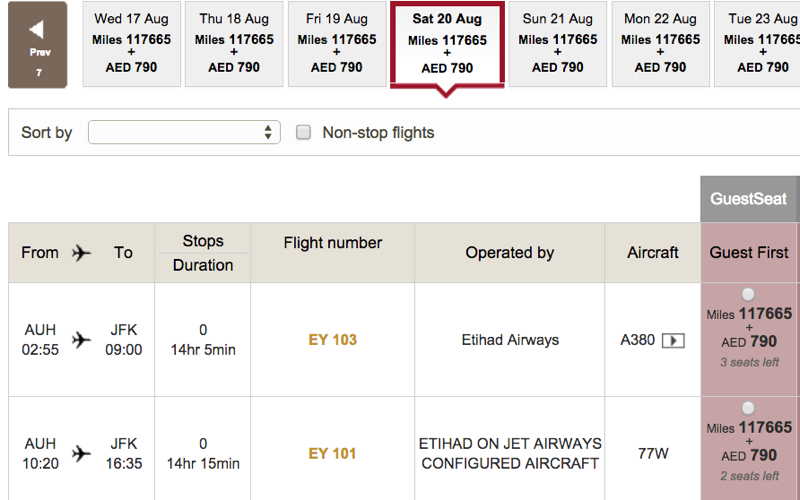Enable the Non-stop flights checkbox

[x=304, y=133]
